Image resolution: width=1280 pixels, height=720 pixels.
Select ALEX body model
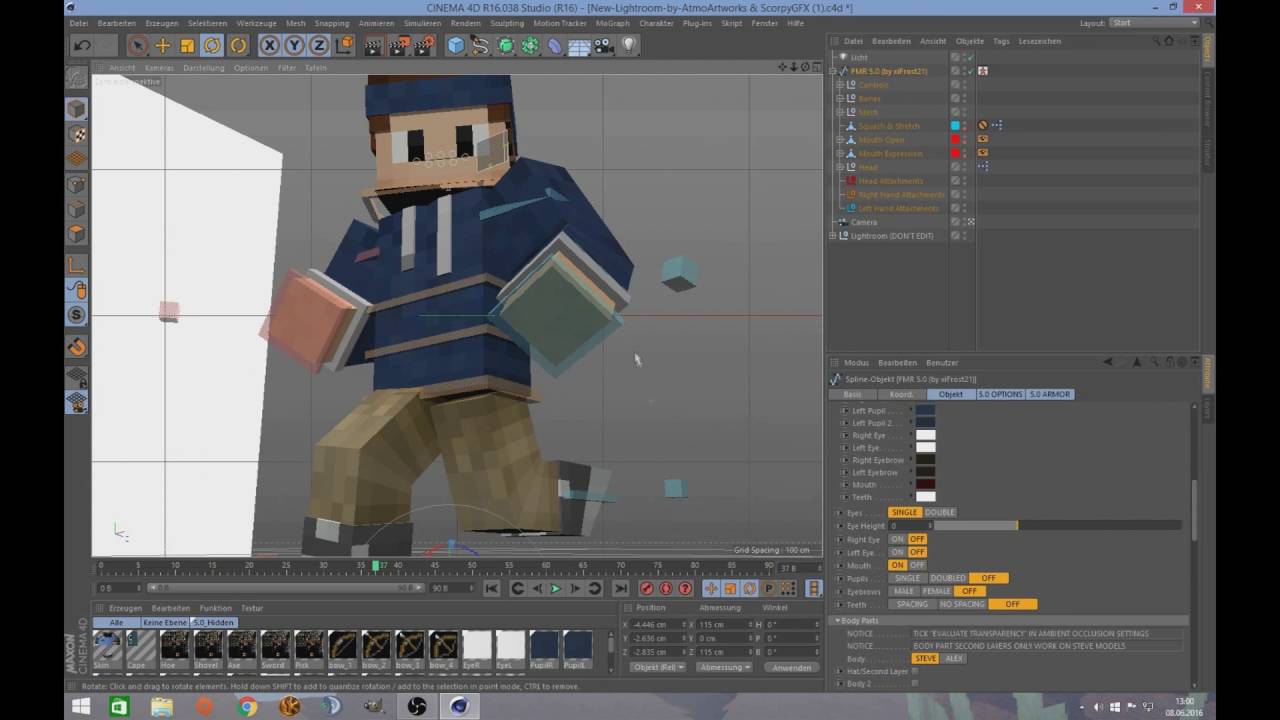[954, 659]
